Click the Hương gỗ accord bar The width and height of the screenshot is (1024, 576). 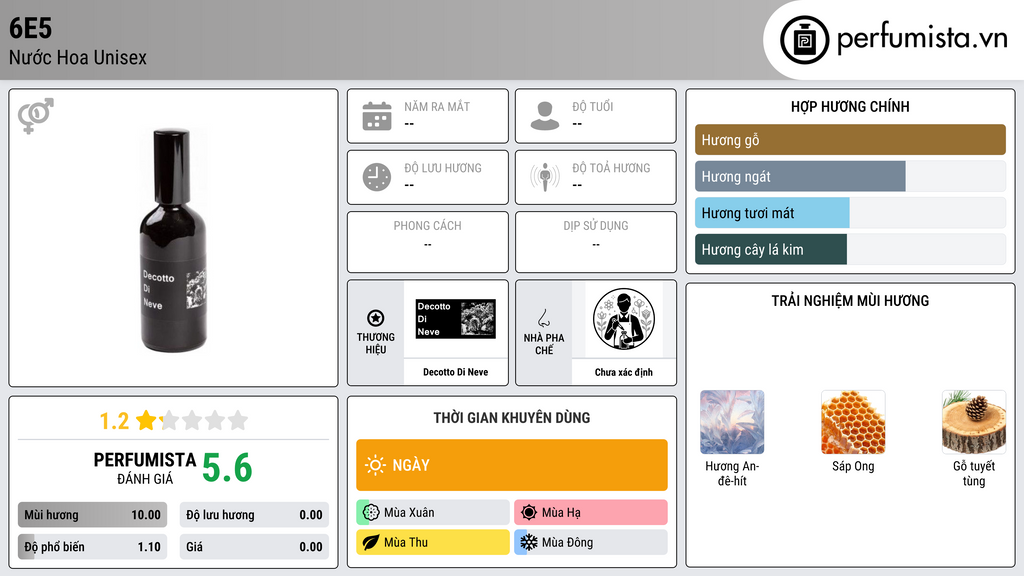pos(850,140)
